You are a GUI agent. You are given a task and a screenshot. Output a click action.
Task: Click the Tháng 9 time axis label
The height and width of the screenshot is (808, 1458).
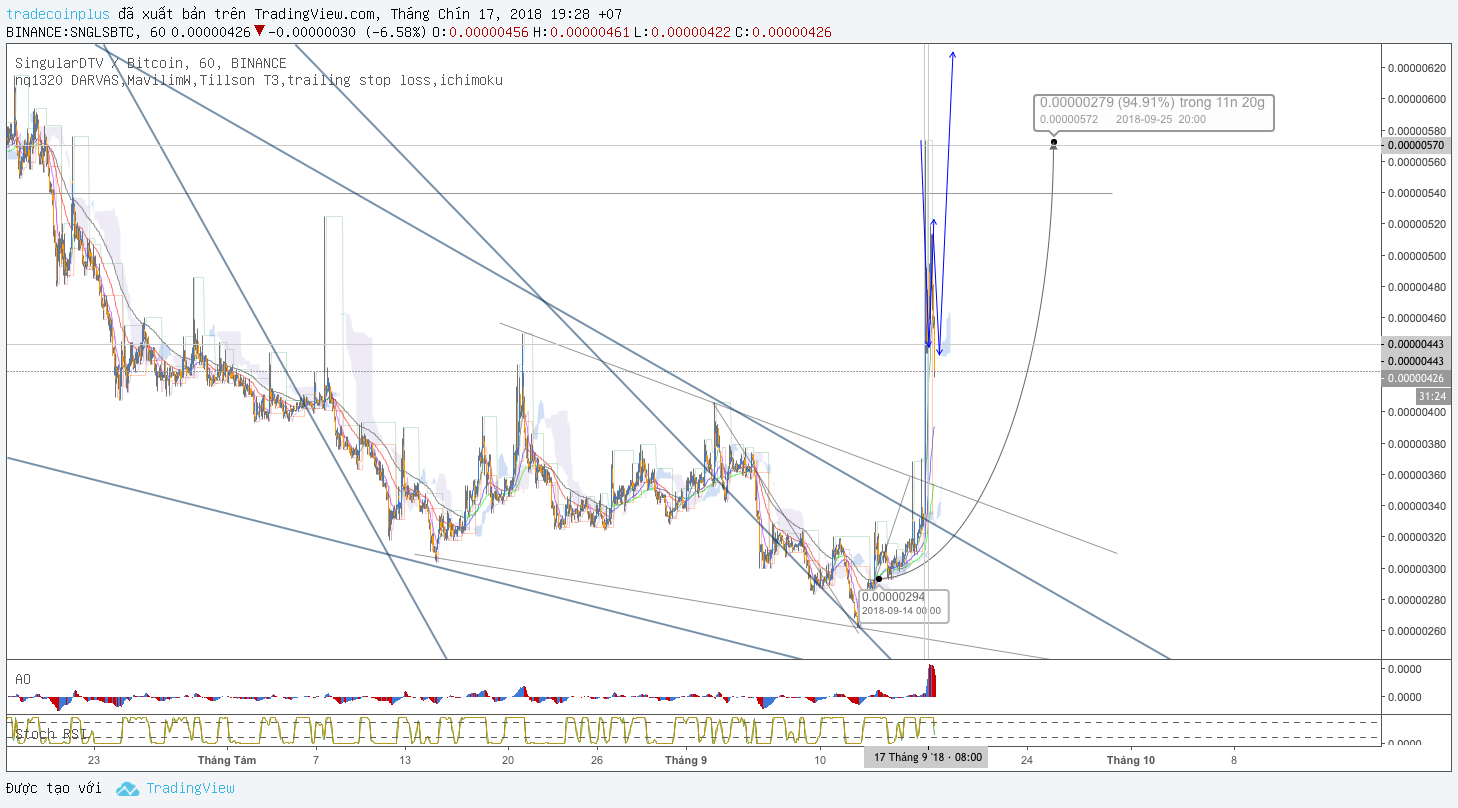(x=687, y=760)
